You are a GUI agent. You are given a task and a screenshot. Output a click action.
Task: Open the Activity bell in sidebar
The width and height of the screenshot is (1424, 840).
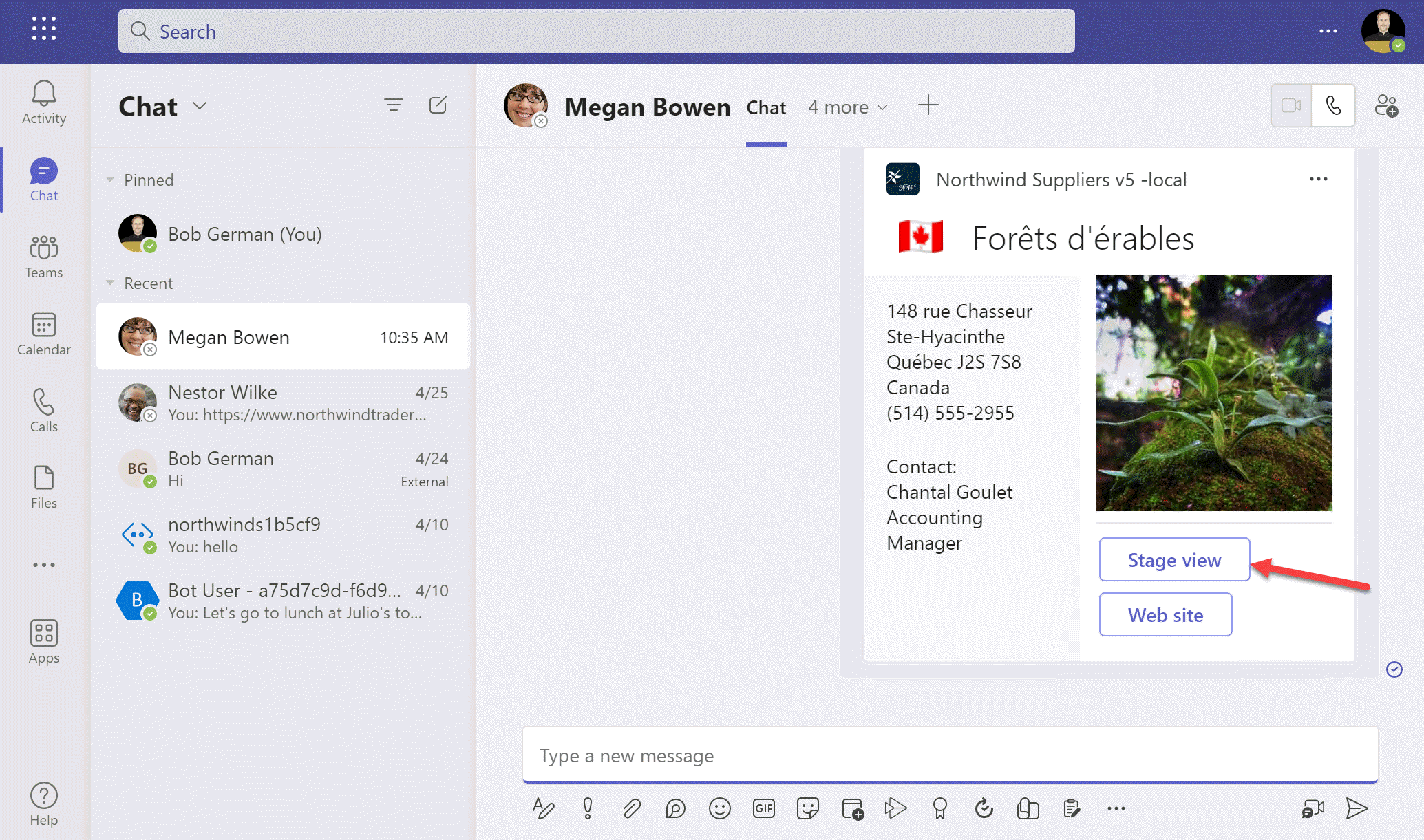point(44,103)
